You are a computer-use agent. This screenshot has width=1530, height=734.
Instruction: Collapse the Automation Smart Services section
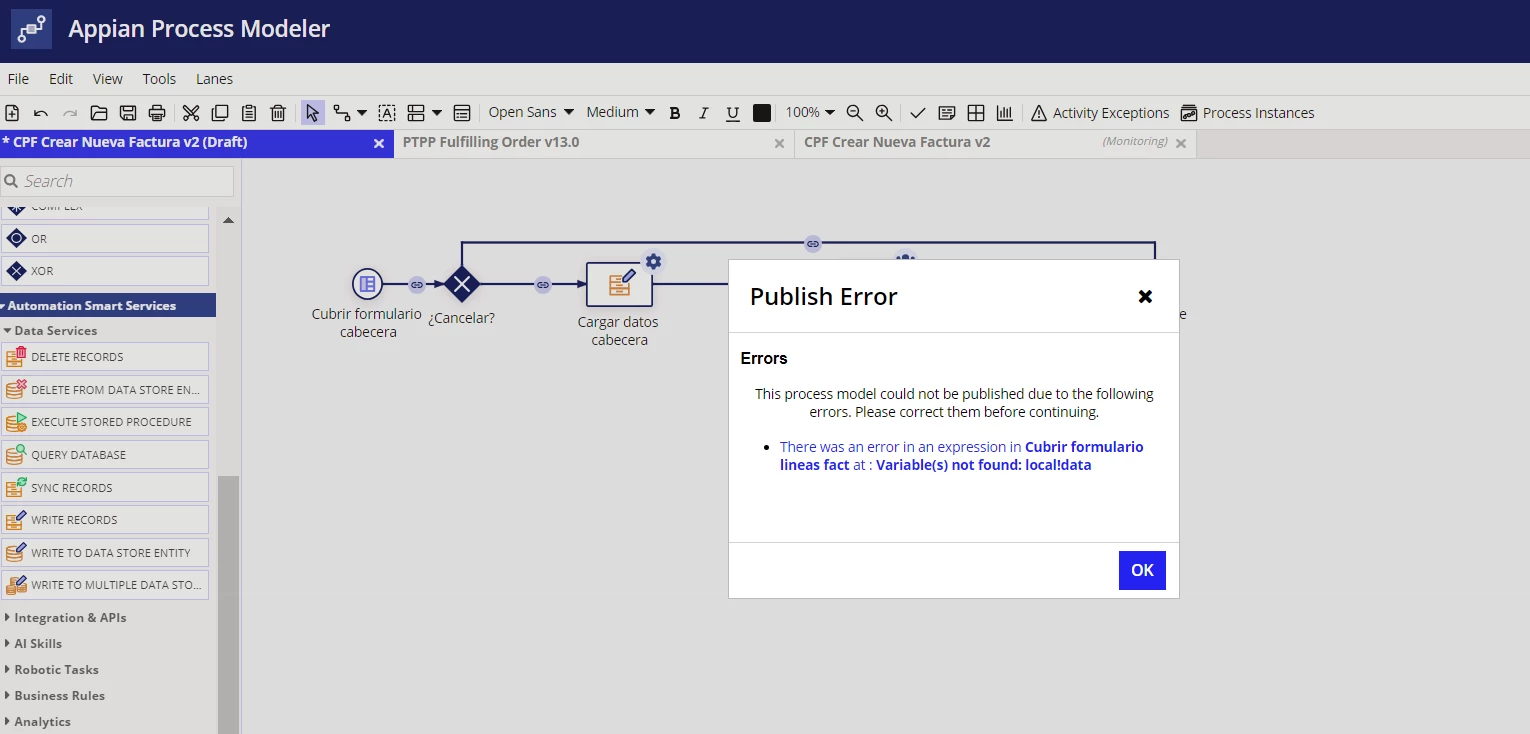pyautogui.click(x=108, y=306)
